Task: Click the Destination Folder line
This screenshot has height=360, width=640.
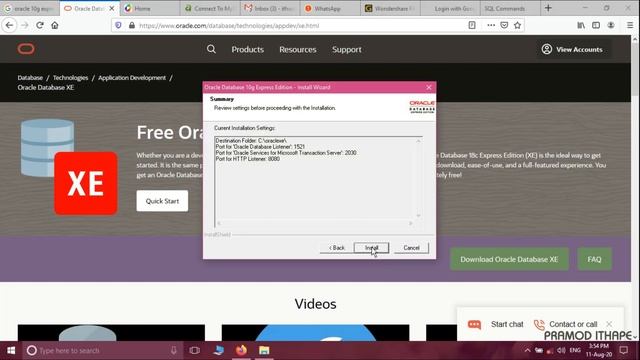Action: click(x=251, y=140)
